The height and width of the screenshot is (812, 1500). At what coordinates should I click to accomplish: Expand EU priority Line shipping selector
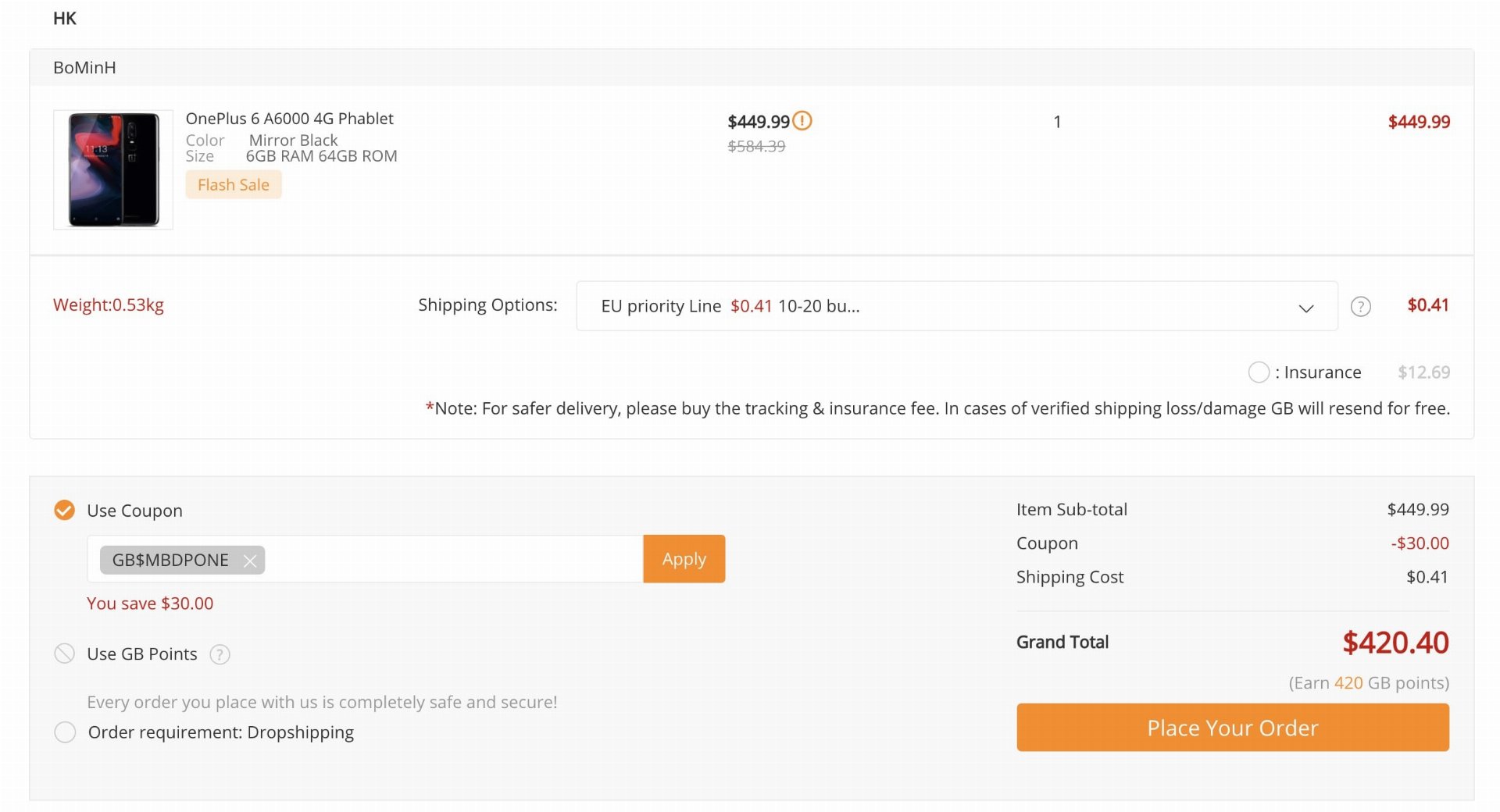pyautogui.click(x=957, y=306)
